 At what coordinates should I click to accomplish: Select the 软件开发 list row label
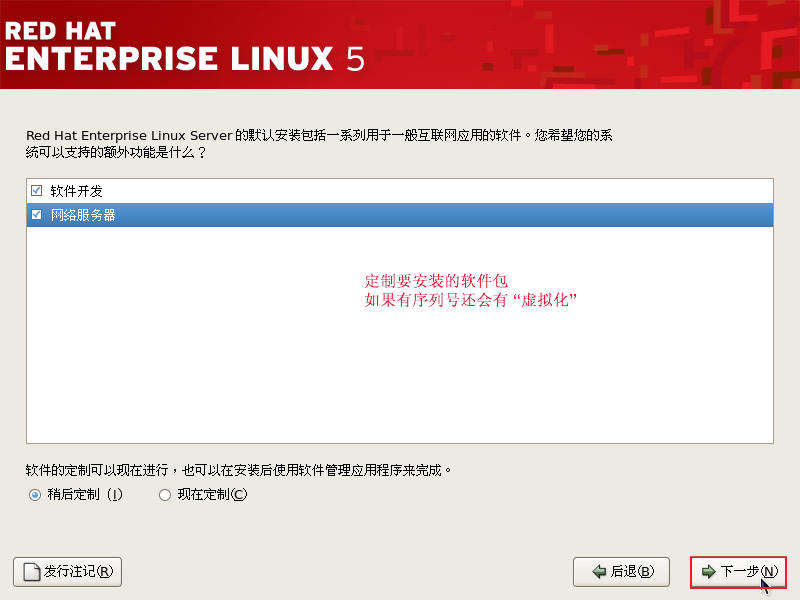[x=77, y=191]
